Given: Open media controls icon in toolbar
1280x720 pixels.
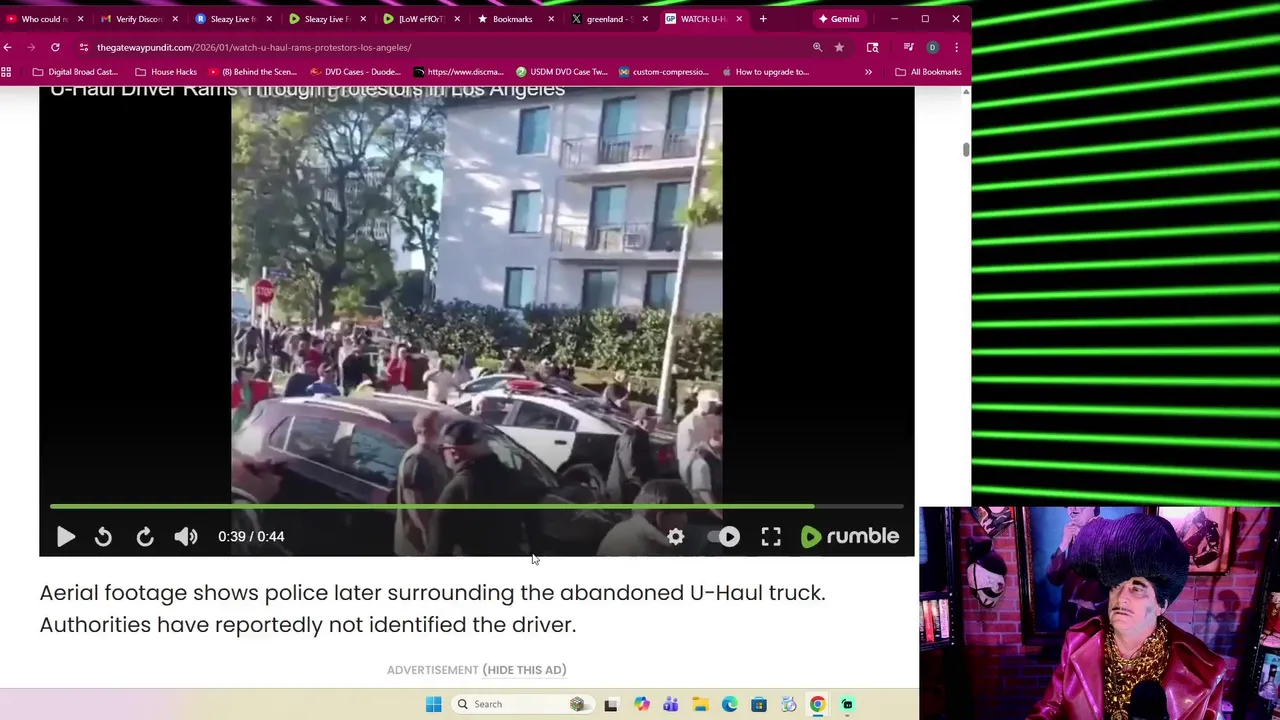Looking at the screenshot, I should pyautogui.click(x=908, y=47).
